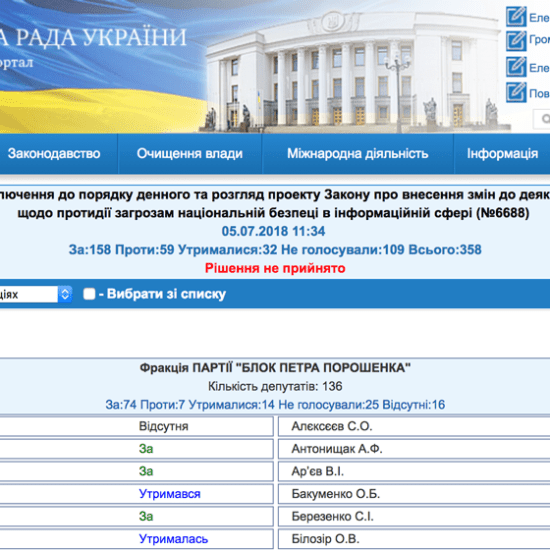This screenshot has width=550, height=550.
Task: Click deputy name 'Березенко С.І.'
Action: click(332, 516)
